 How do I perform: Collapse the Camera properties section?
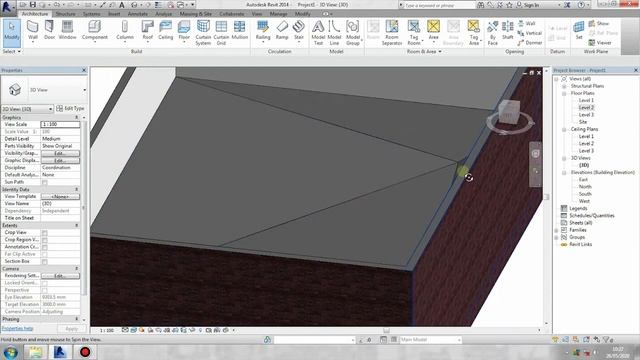coord(76,269)
